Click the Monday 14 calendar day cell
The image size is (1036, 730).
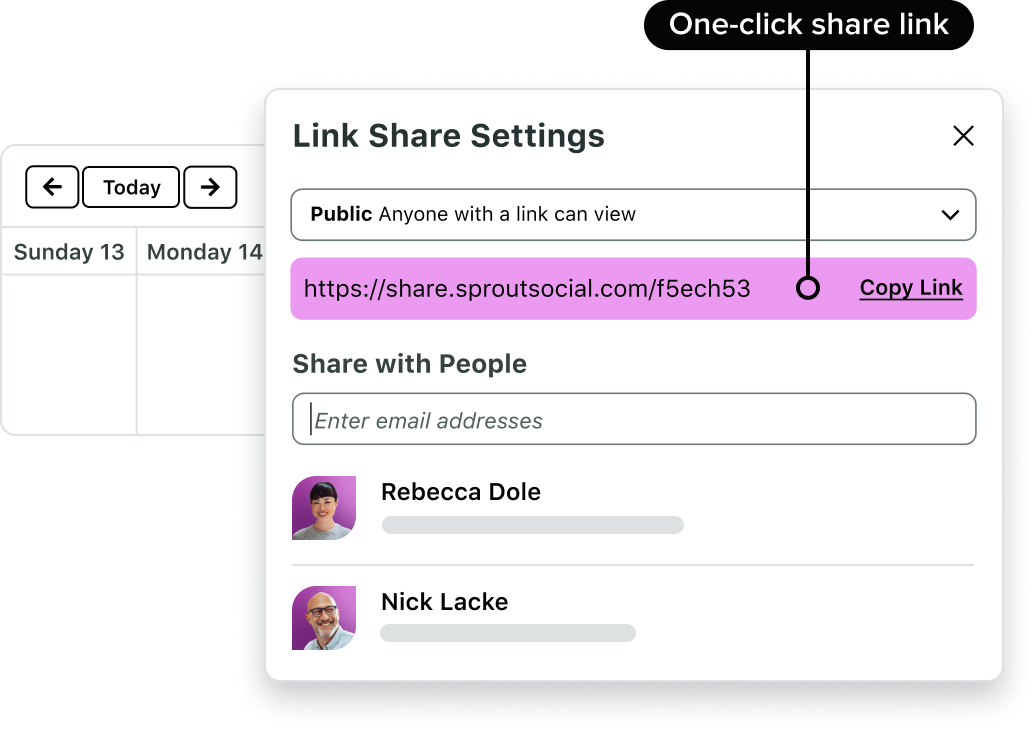(200, 353)
